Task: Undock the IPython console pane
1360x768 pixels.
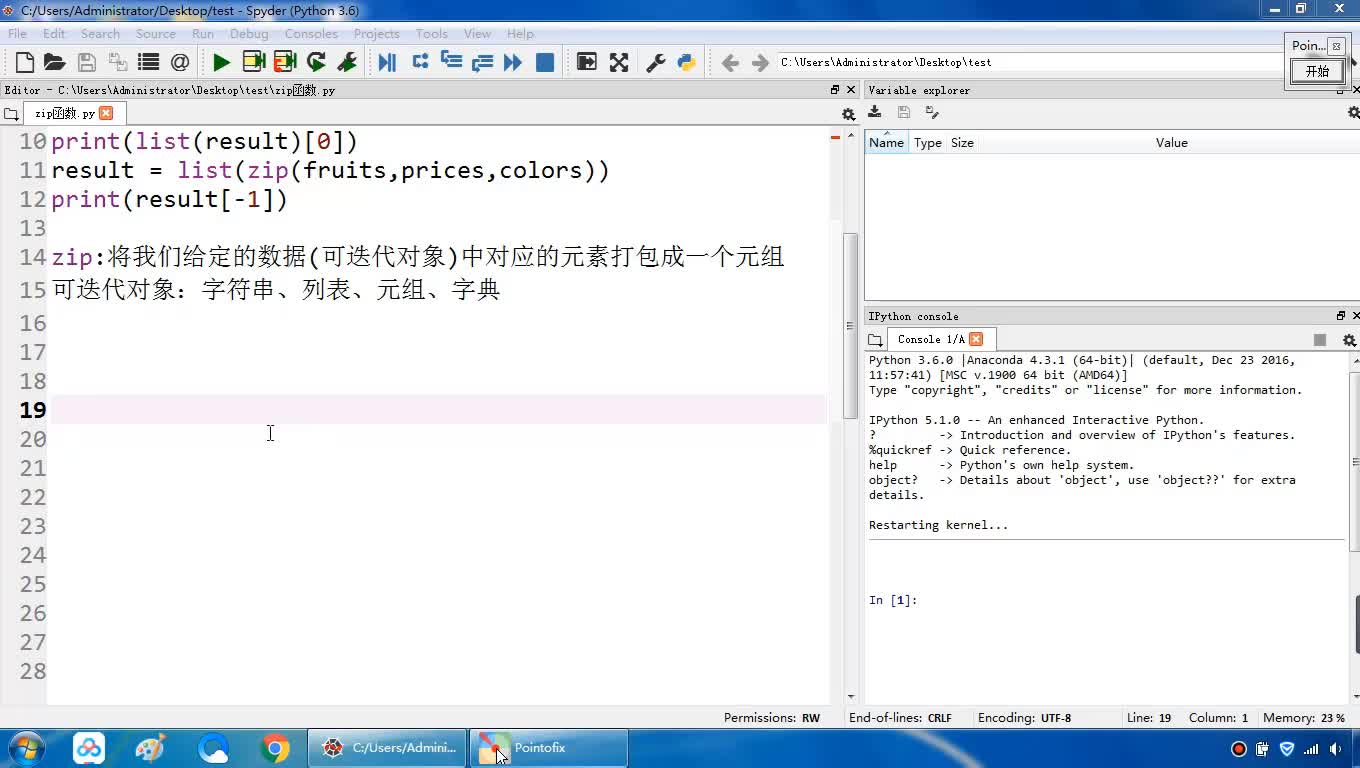Action: tap(1341, 316)
